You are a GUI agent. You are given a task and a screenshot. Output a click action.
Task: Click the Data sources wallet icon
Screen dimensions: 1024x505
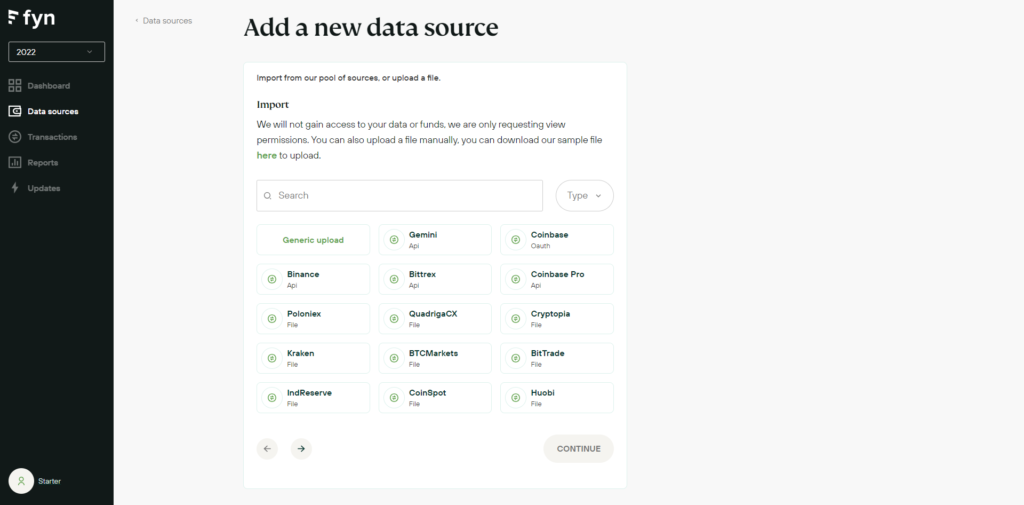coord(14,111)
